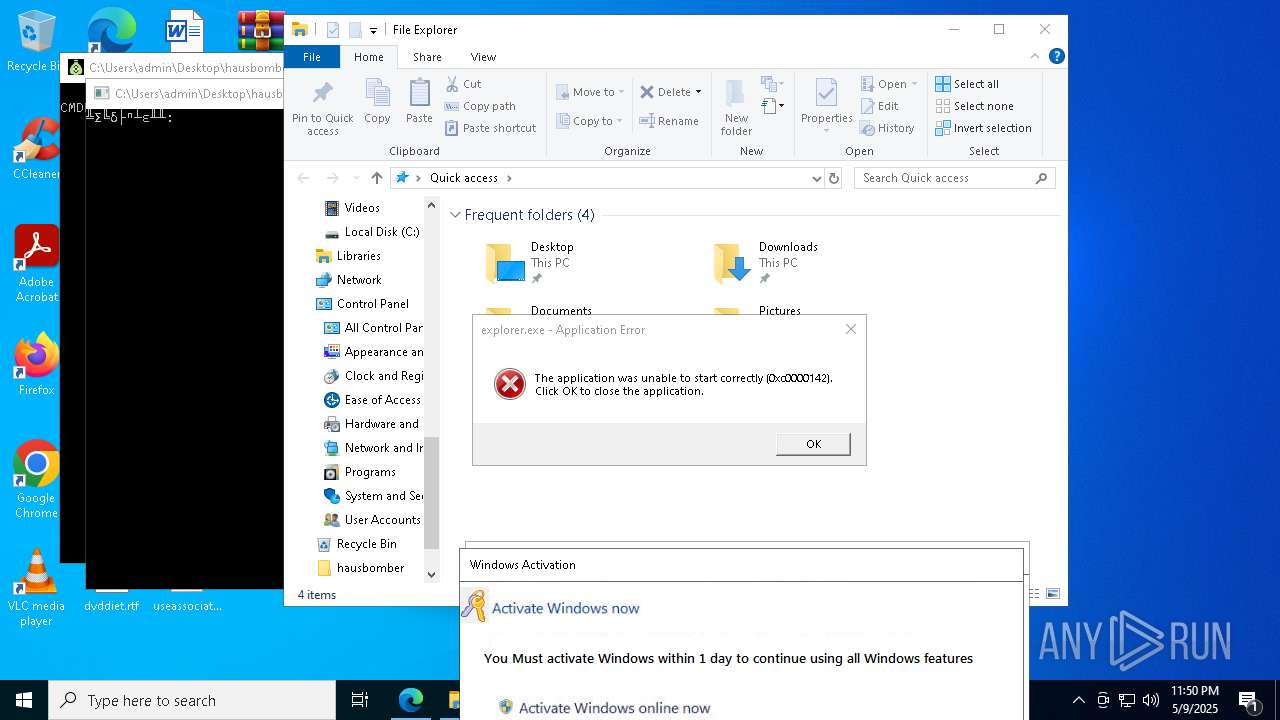The width and height of the screenshot is (1280, 720).
Task: Switch to the View ribbon tab
Action: [x=483, y=57]
